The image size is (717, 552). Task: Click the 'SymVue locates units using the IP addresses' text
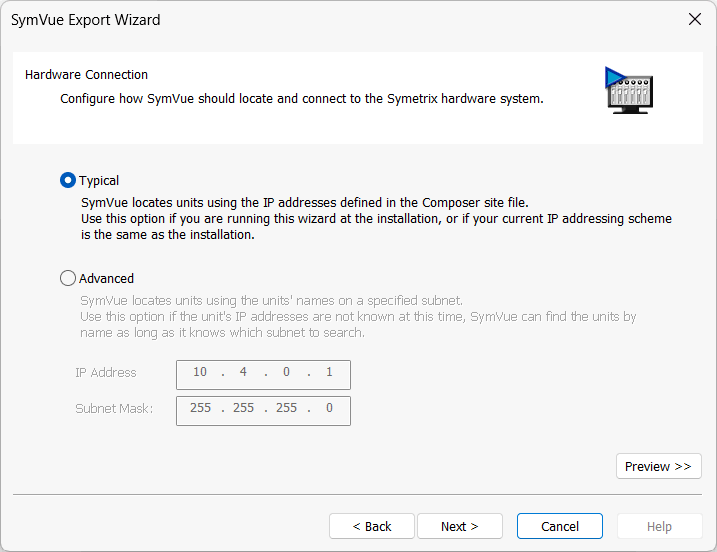coord(305,203)
